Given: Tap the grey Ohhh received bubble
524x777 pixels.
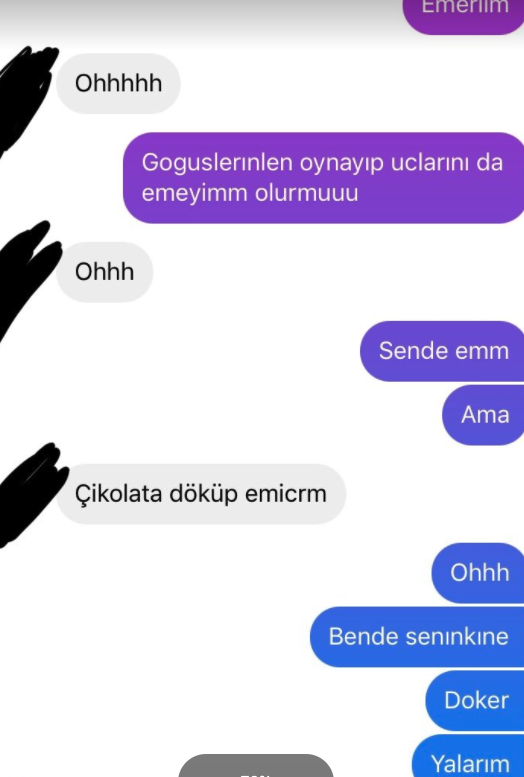Looking at the screenshot, I should pyautogui.click(x=105, y=272).
